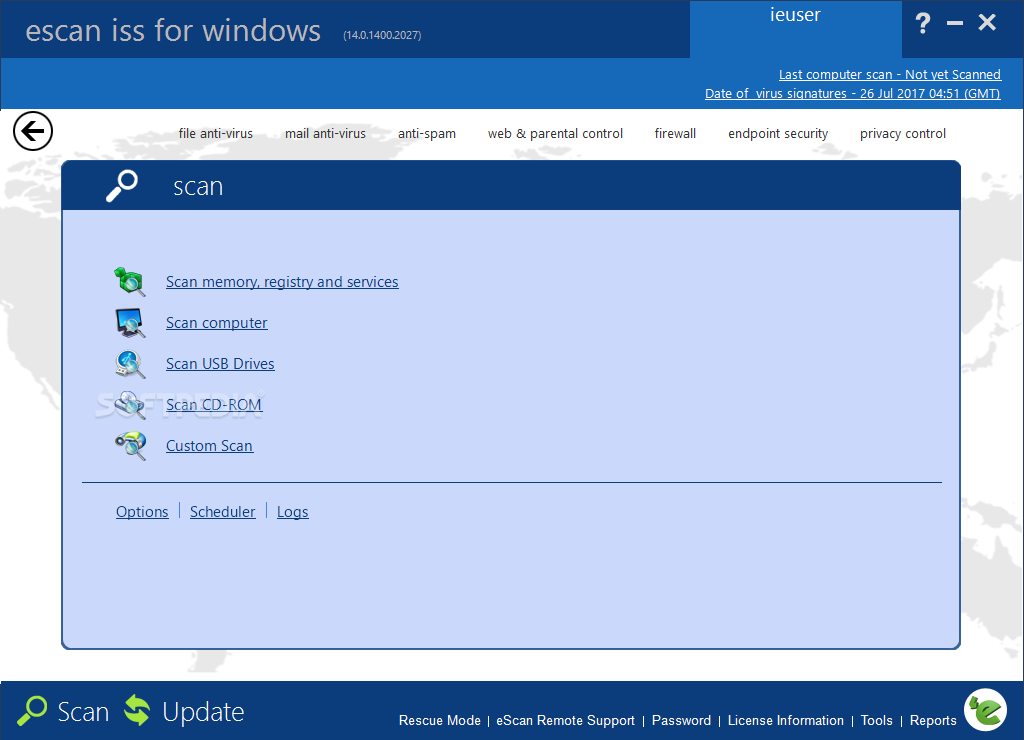1024x740 pixels.
Task: Click the Scan USB Drives link
Action: click(x=220, y=364)
